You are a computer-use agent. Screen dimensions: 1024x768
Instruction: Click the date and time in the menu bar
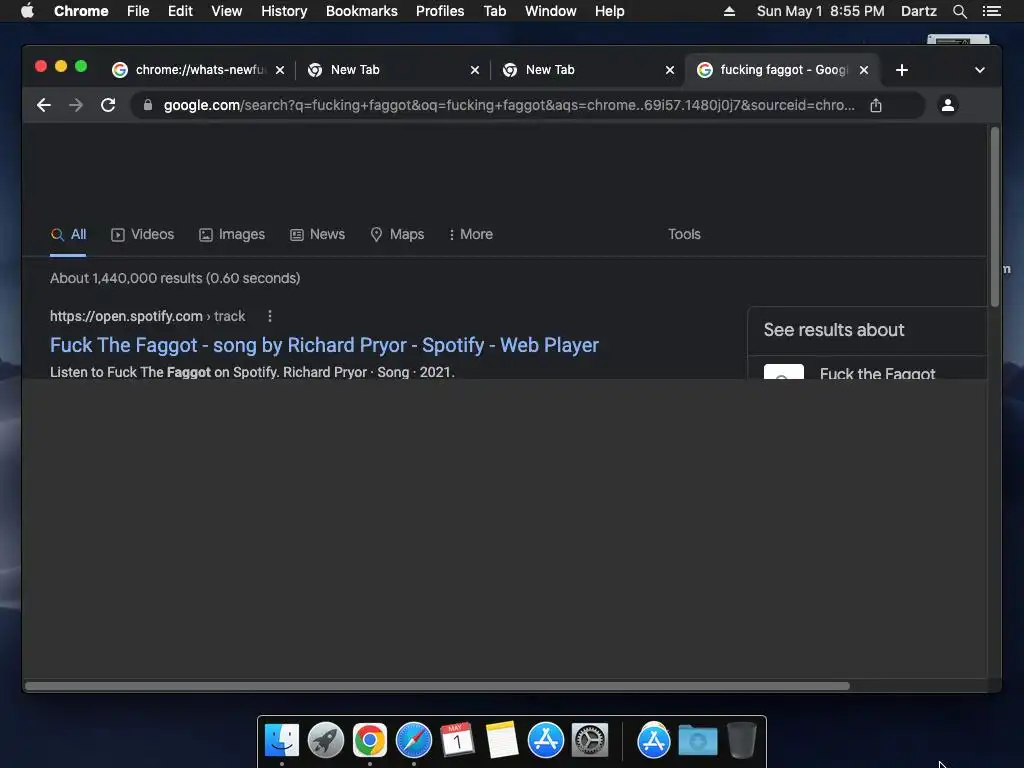[x=820, y=11]
